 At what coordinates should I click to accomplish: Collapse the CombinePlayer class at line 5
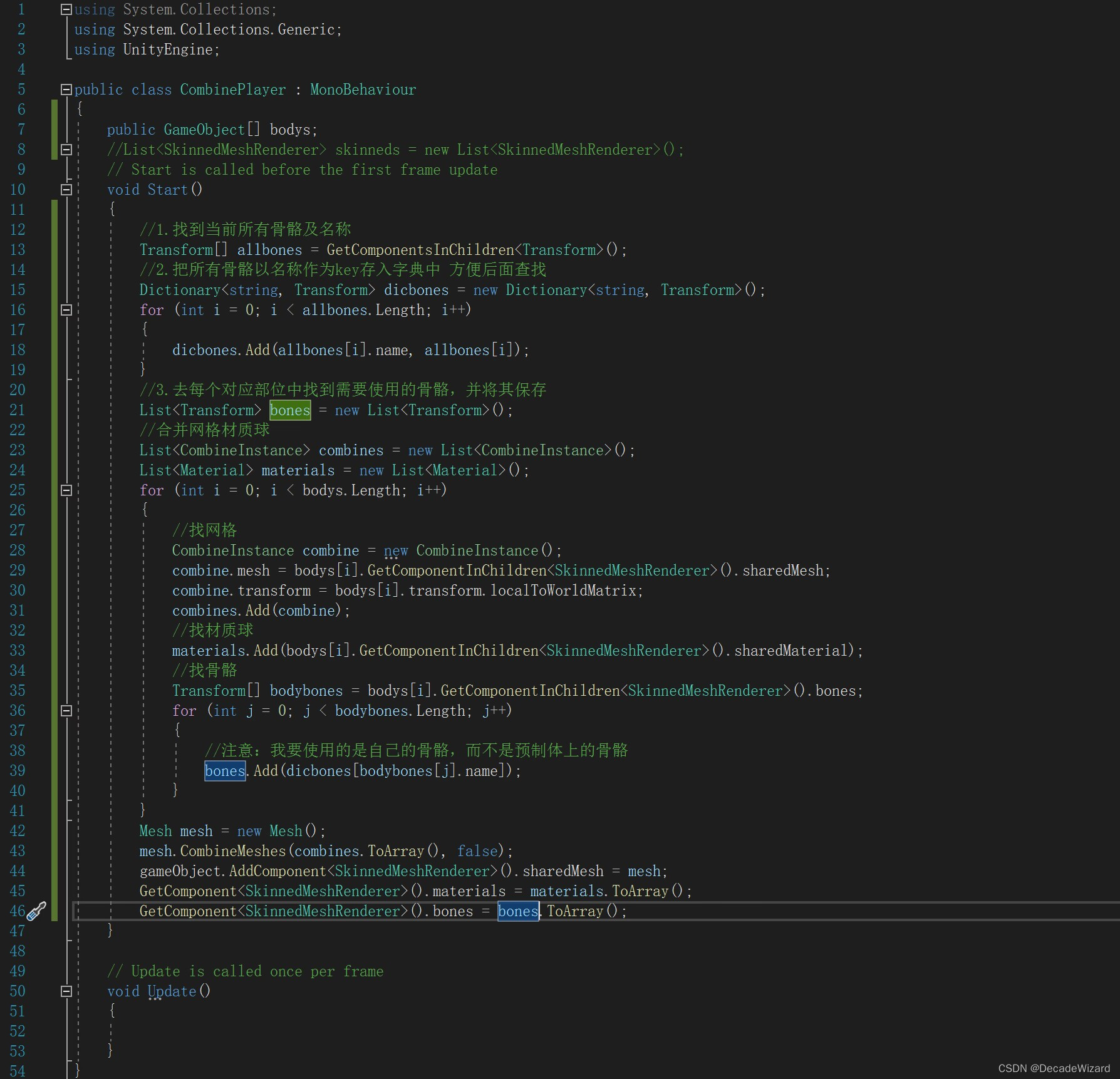pos(66,90)
